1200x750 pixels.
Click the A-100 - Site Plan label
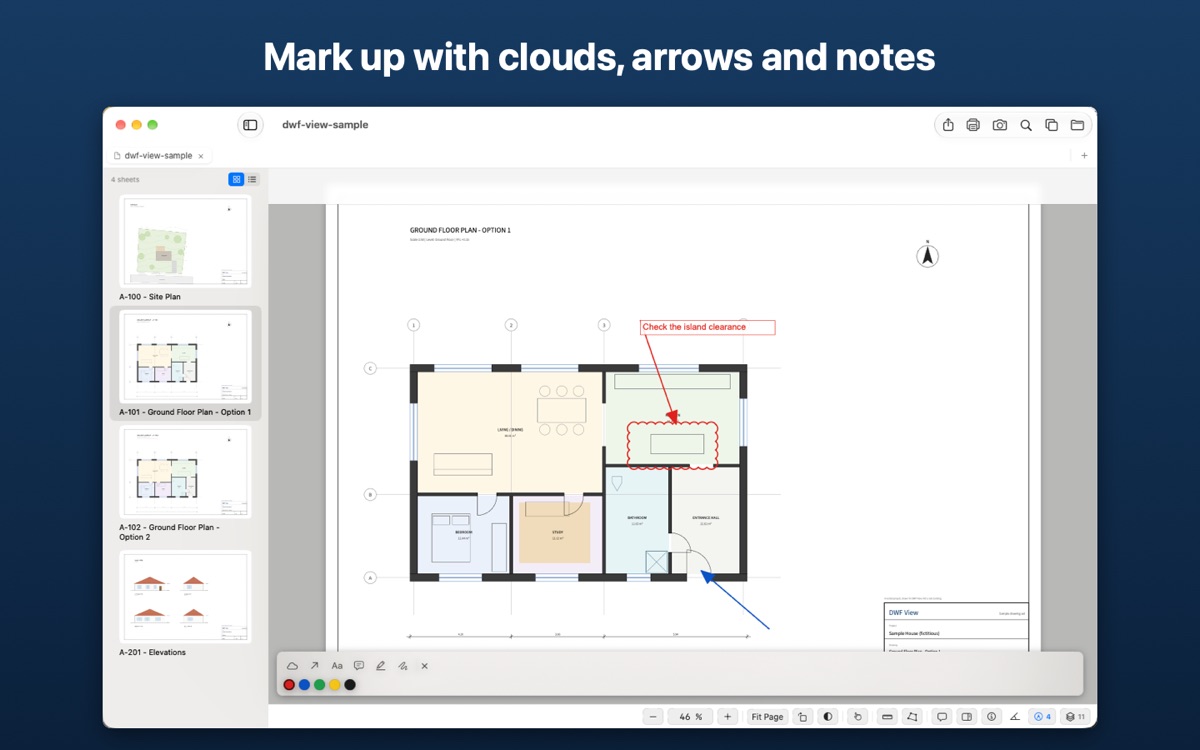point(150,297)
